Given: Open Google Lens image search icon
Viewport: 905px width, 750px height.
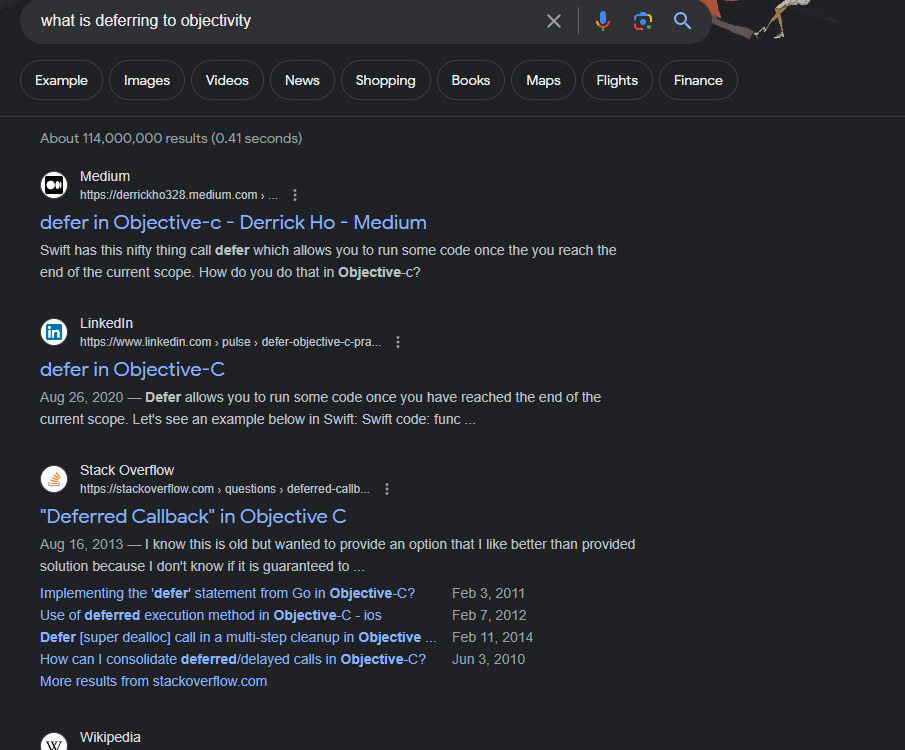Looking at the screenshot, I should 642,21.
